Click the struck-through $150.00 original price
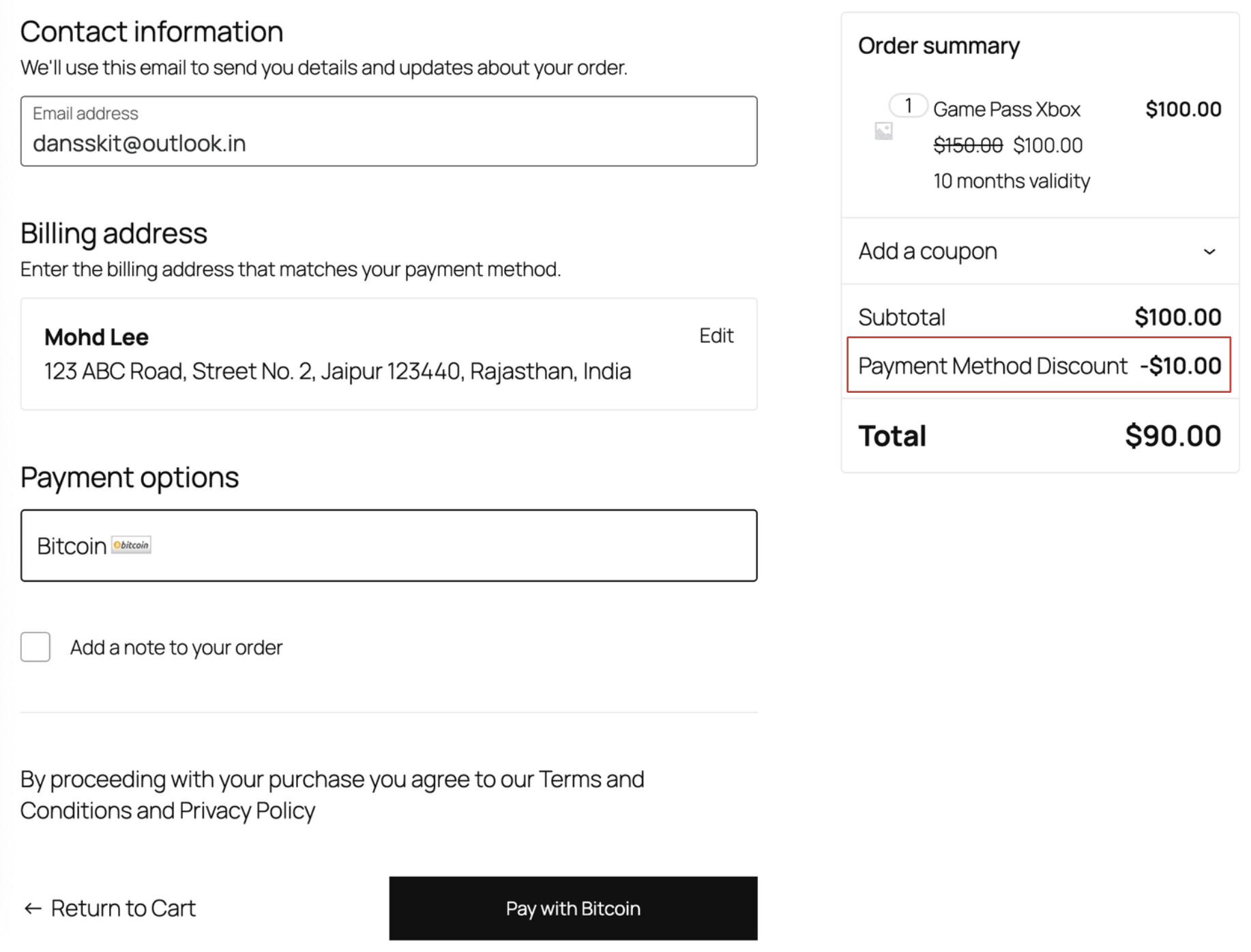 968,145
